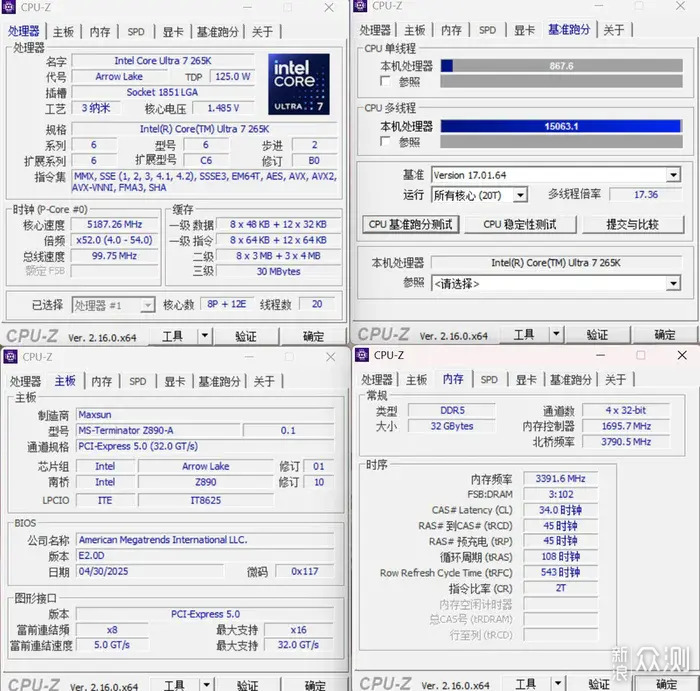
Task: Click the Intel Core Ultra 7 logo
Action: tap(299, 84)
